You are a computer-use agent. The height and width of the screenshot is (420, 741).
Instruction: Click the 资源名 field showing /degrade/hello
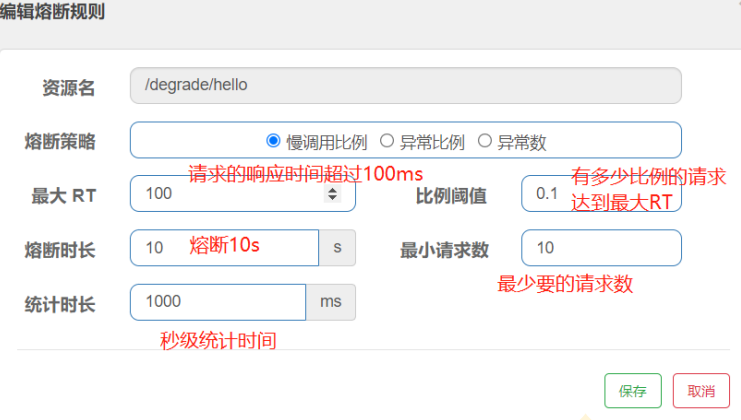[405, 86]
